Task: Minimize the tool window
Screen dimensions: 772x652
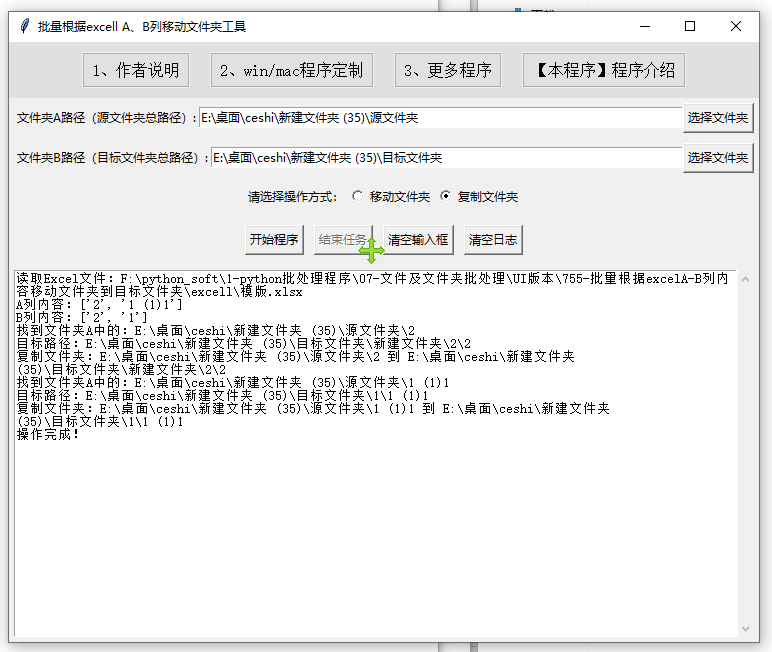Action: click(645, 26)
